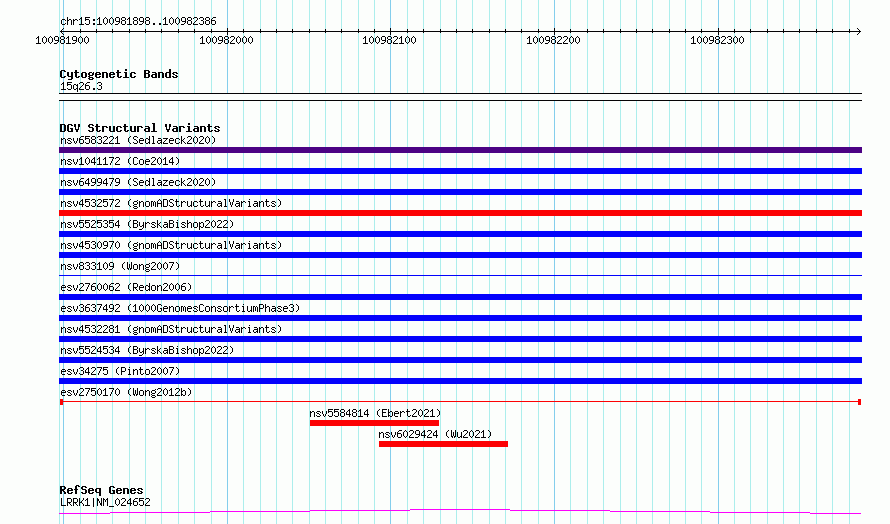Click the DGV Structural Variants track title
Viewport: 890px width, 524px height.
click(140, 128)
